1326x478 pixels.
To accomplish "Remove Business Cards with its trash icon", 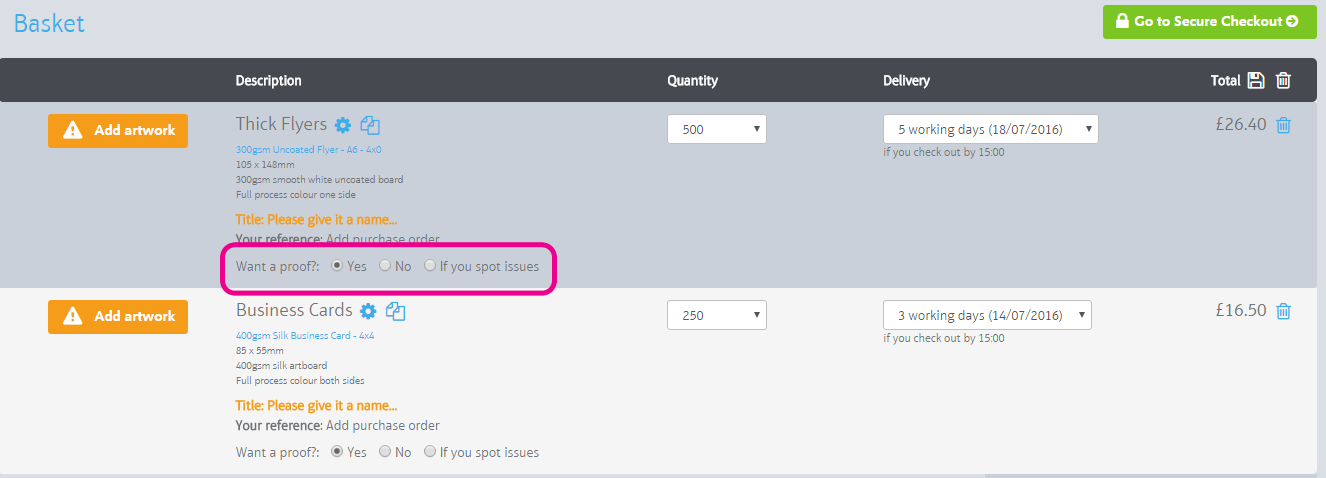I will pyautogui.click(x=1284, y=311).
